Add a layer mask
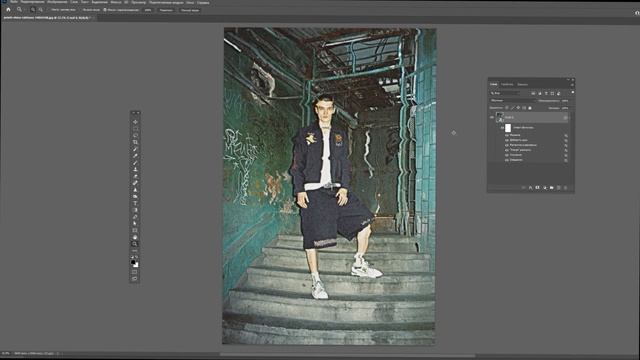The image size is (640, 360). point(537,188)
